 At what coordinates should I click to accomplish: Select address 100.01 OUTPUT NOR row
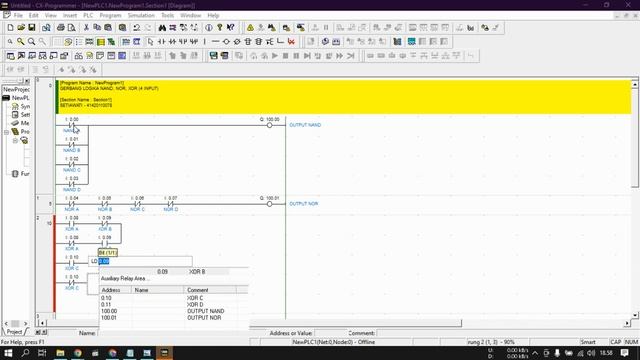174,318
